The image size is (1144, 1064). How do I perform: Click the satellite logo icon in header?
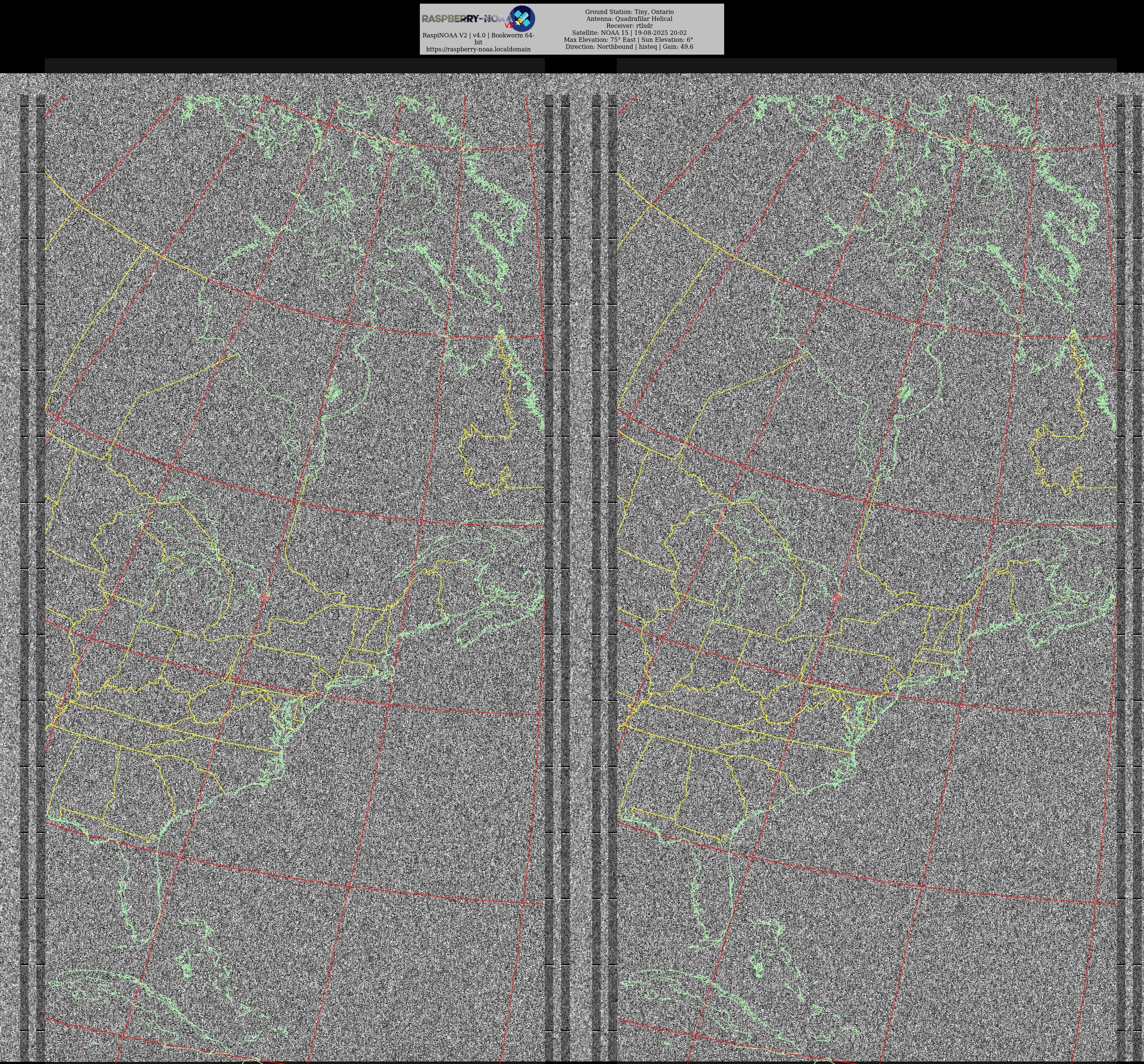click(522, 18)
